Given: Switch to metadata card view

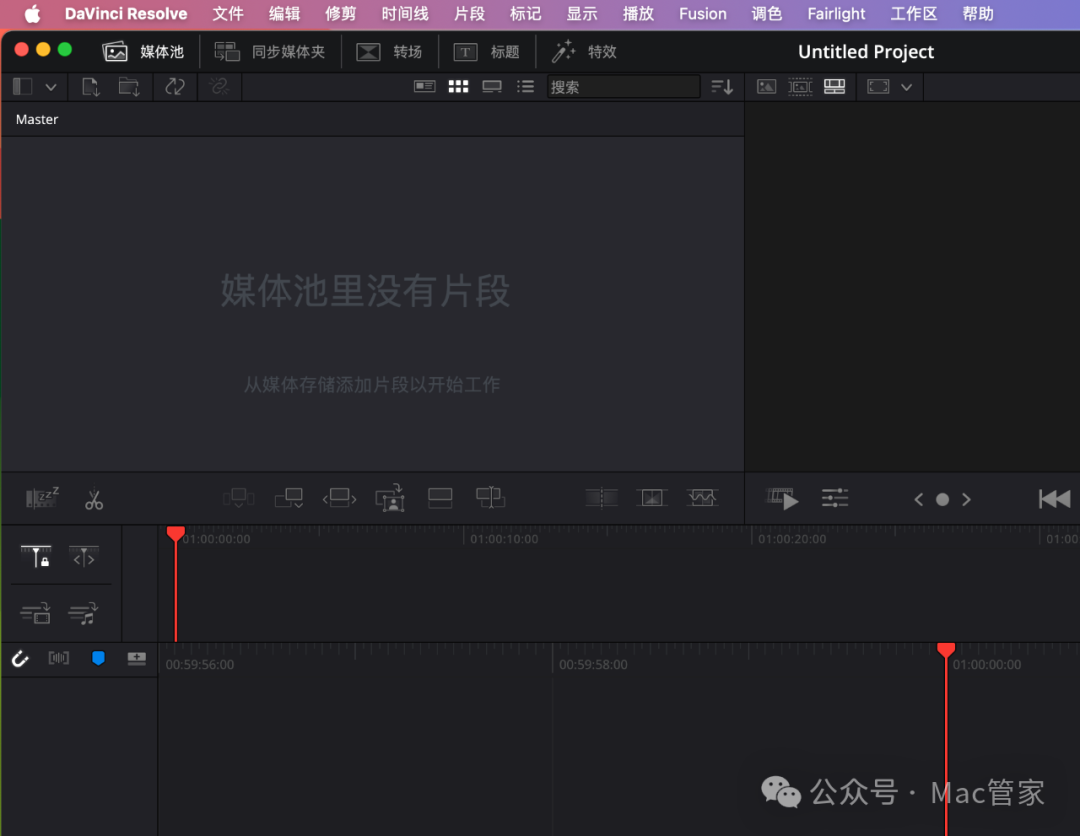Looking at the screenshot, I should (424, 87).
